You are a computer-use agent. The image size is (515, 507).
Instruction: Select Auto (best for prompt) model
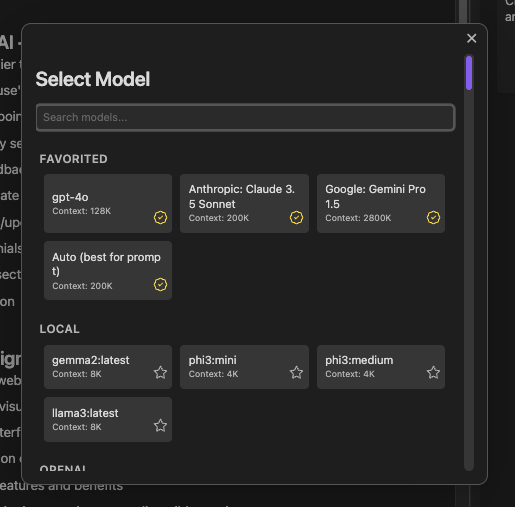[x=108, y=270]
